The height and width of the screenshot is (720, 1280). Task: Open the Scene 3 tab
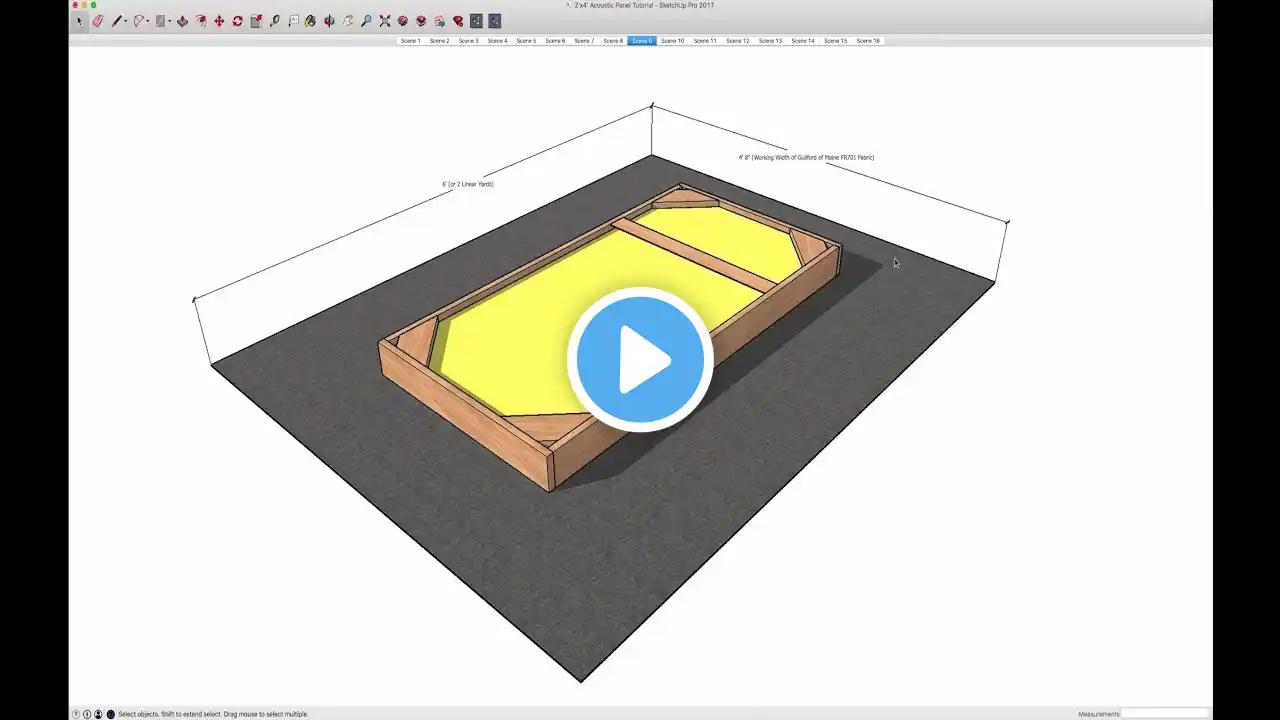468,41
